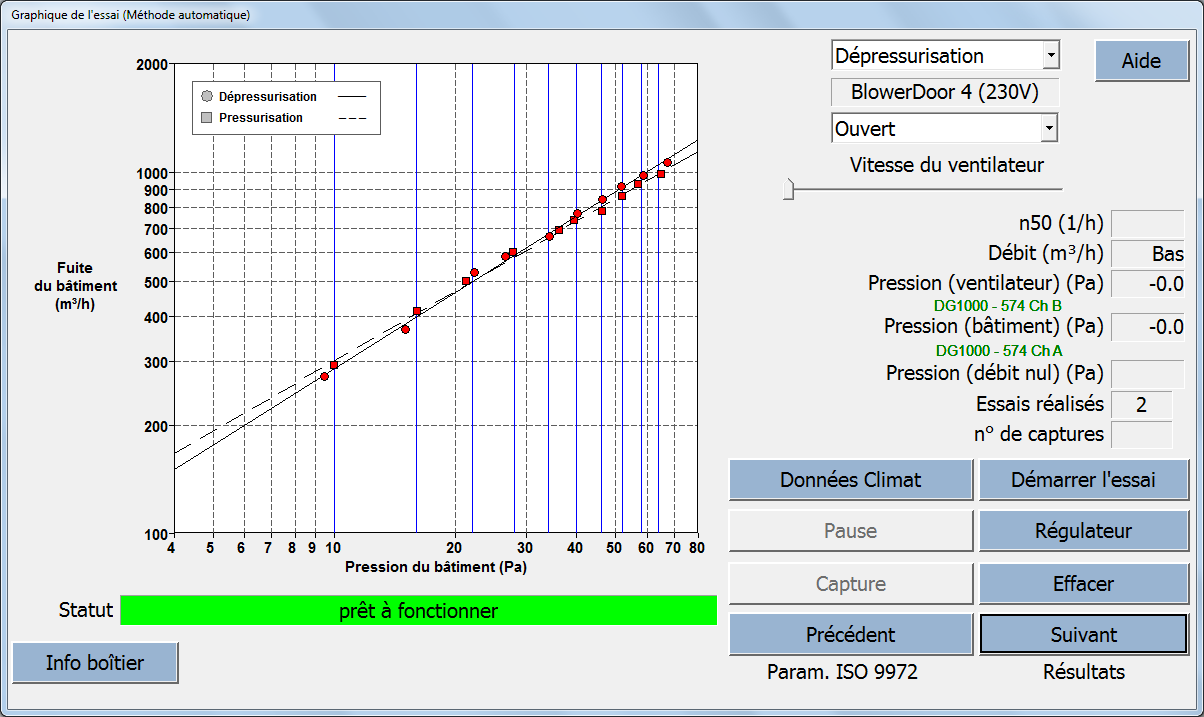Expand the Ouvert ring configuration dropdown
The image size is (1204, 717).
point(1049,128)
